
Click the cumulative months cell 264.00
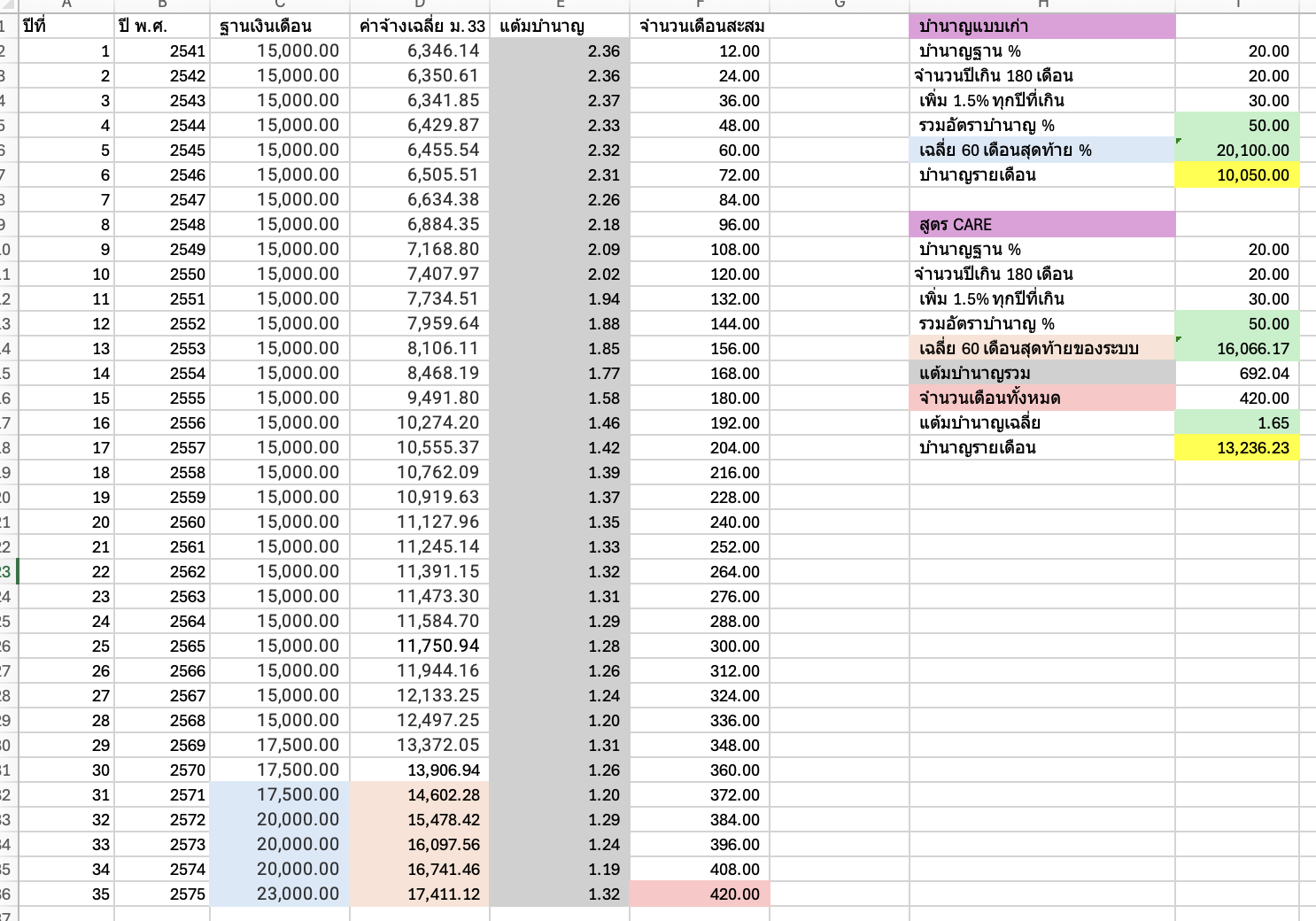[x=700, y=571]
